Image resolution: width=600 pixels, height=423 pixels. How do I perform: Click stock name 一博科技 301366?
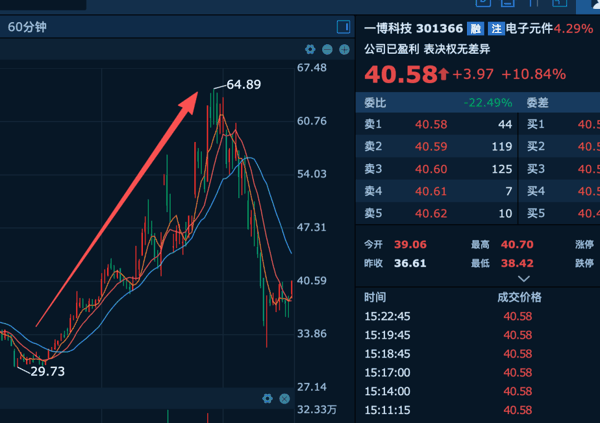coord(414,28)
